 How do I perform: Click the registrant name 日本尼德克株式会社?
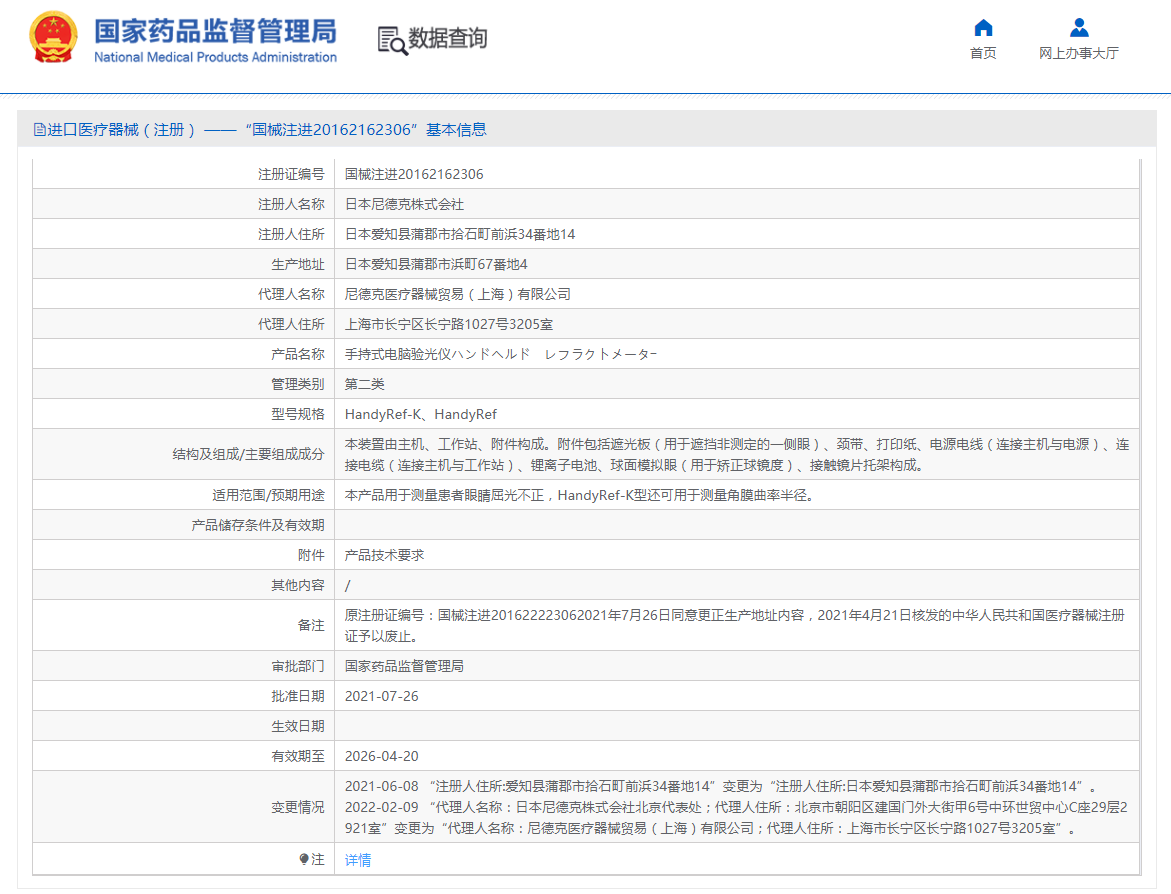[x=404, y=204]
